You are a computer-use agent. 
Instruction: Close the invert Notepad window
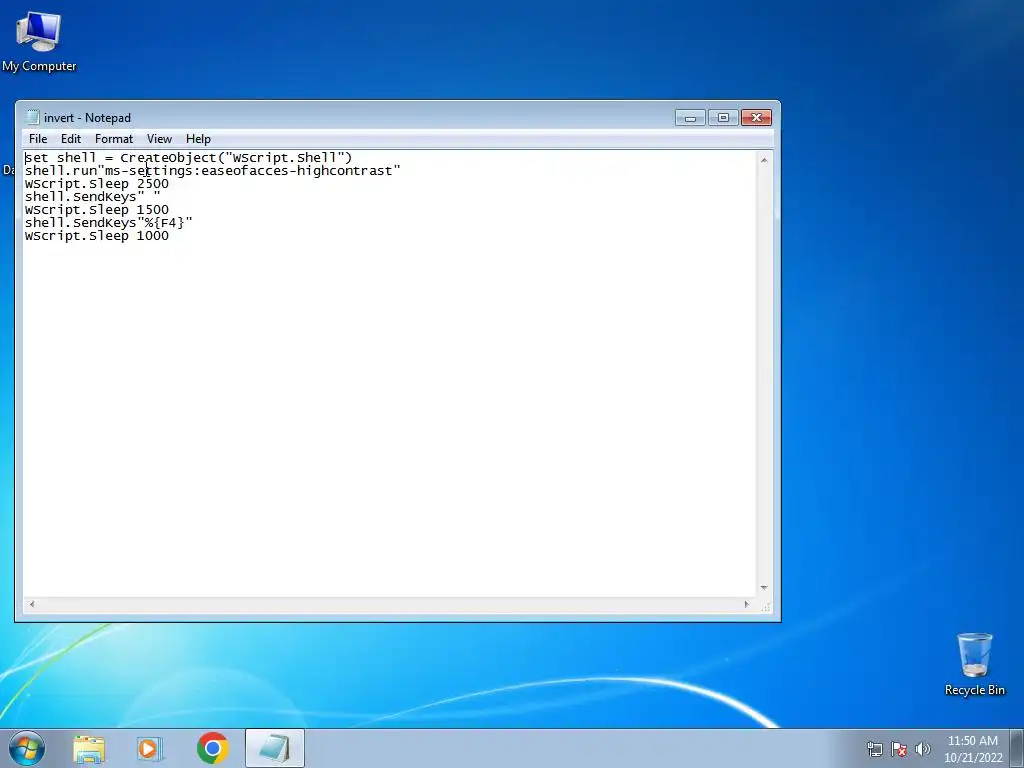[x=756, y=118]
